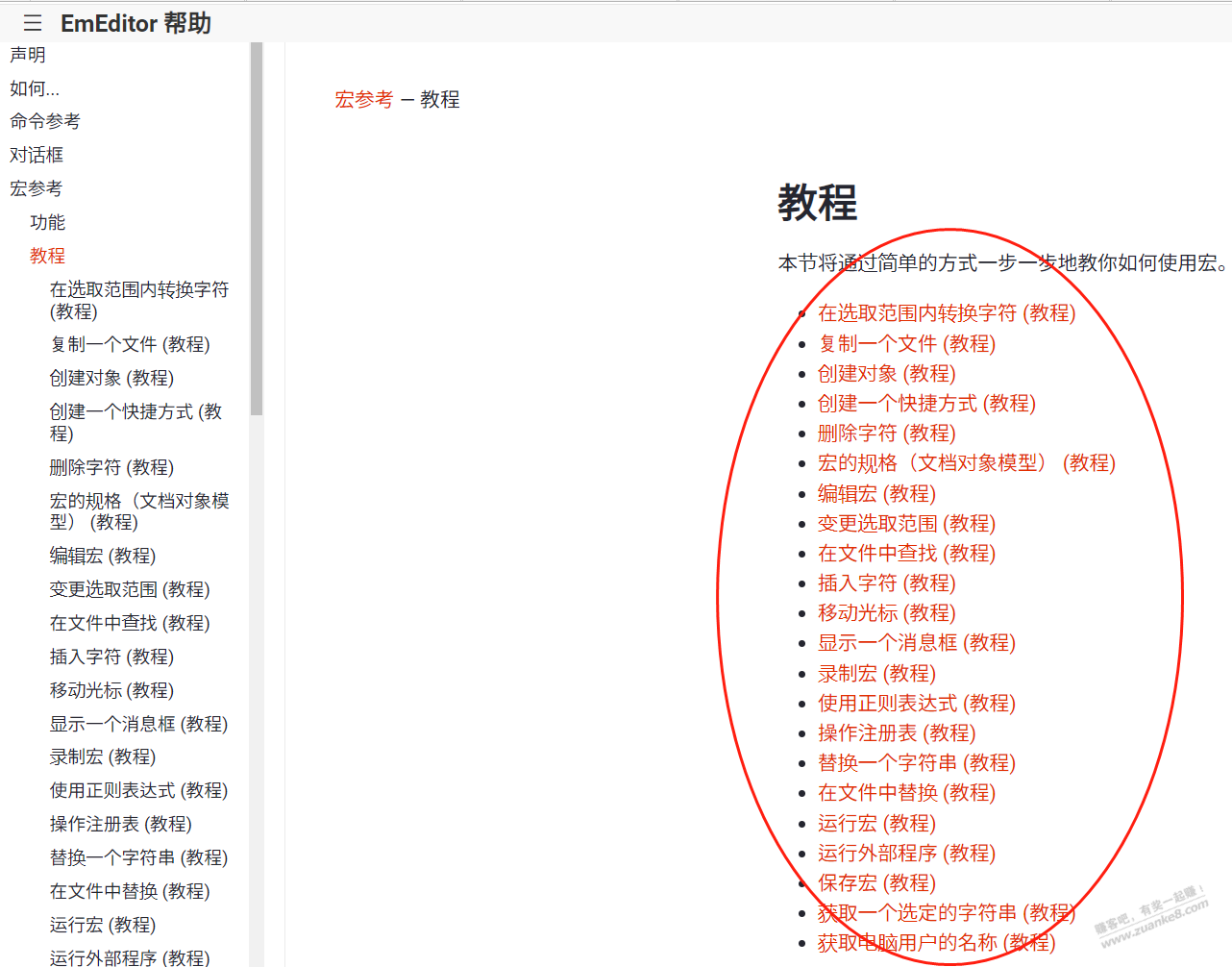
Task: Open sidebar item 删除字符 (教程)
Action: point(111,467)
